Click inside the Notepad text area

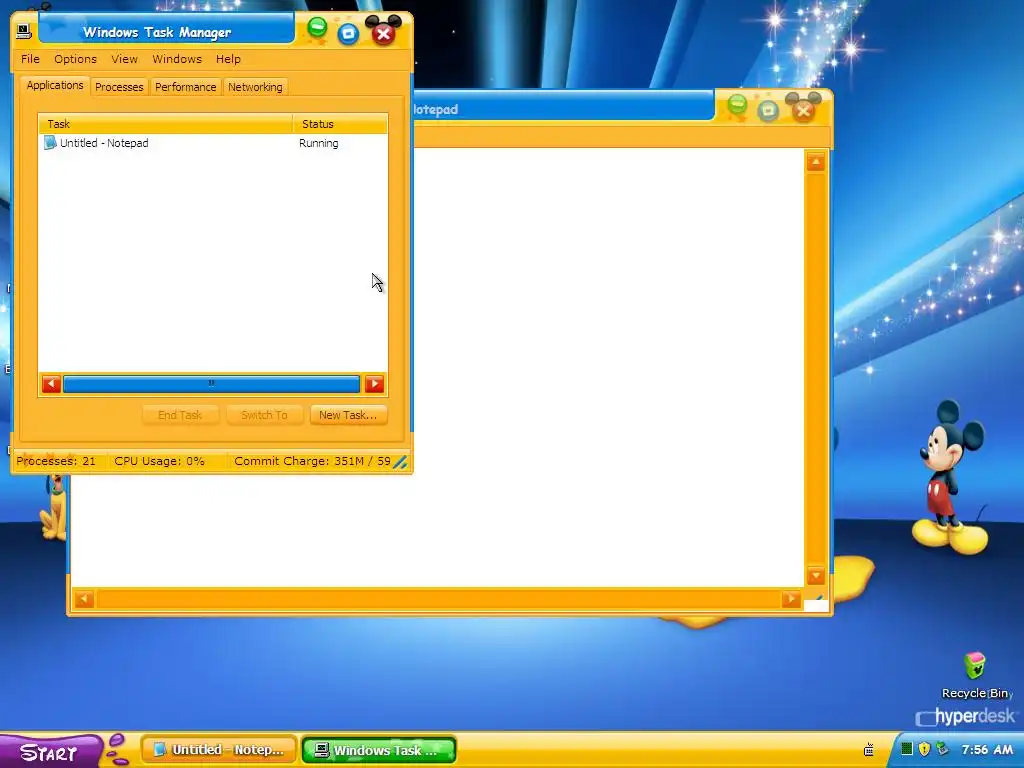[607, 366]
